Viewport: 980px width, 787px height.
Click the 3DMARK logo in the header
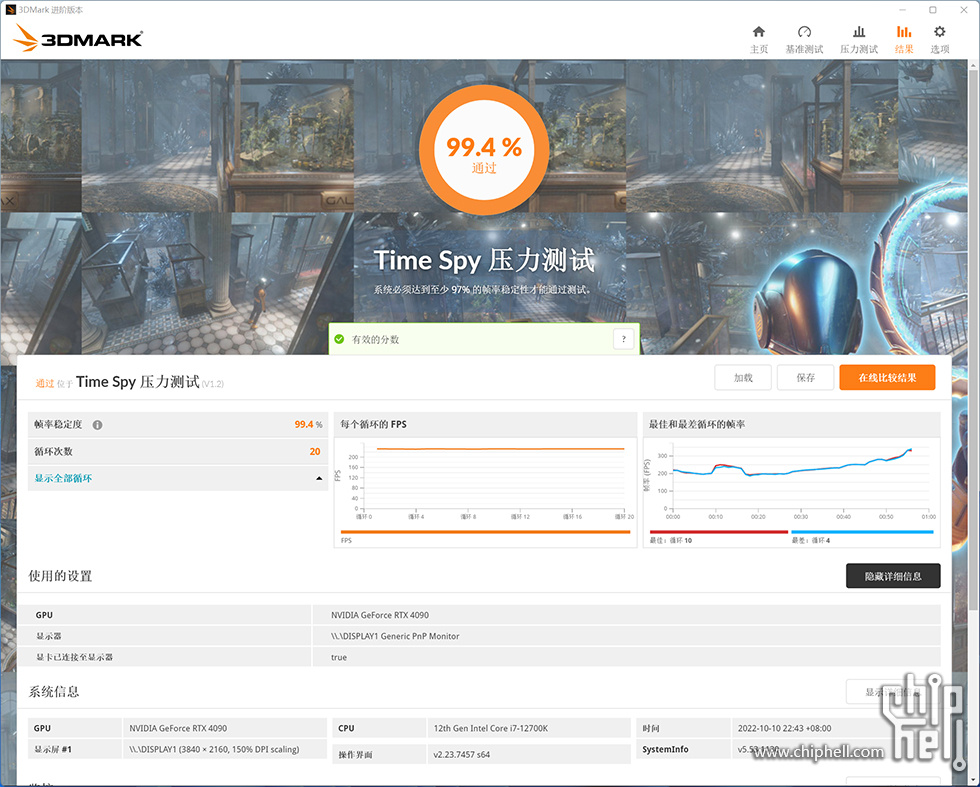[x=80, y=39]
